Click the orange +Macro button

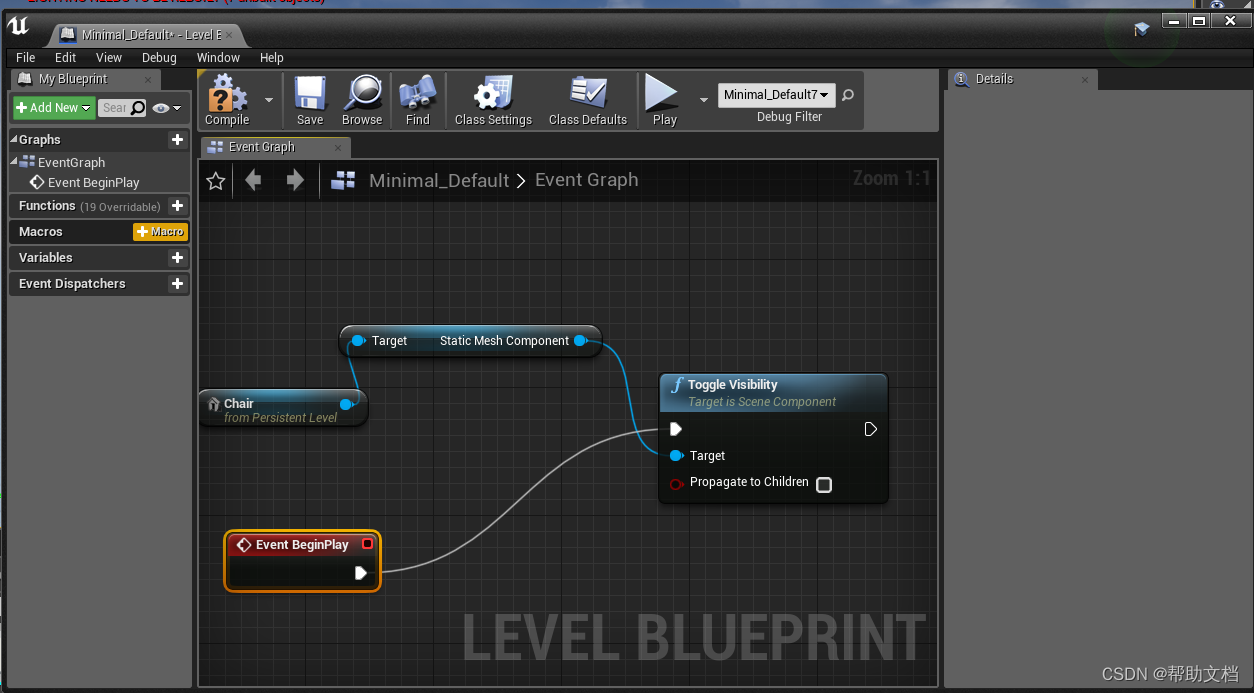[160, 232]
